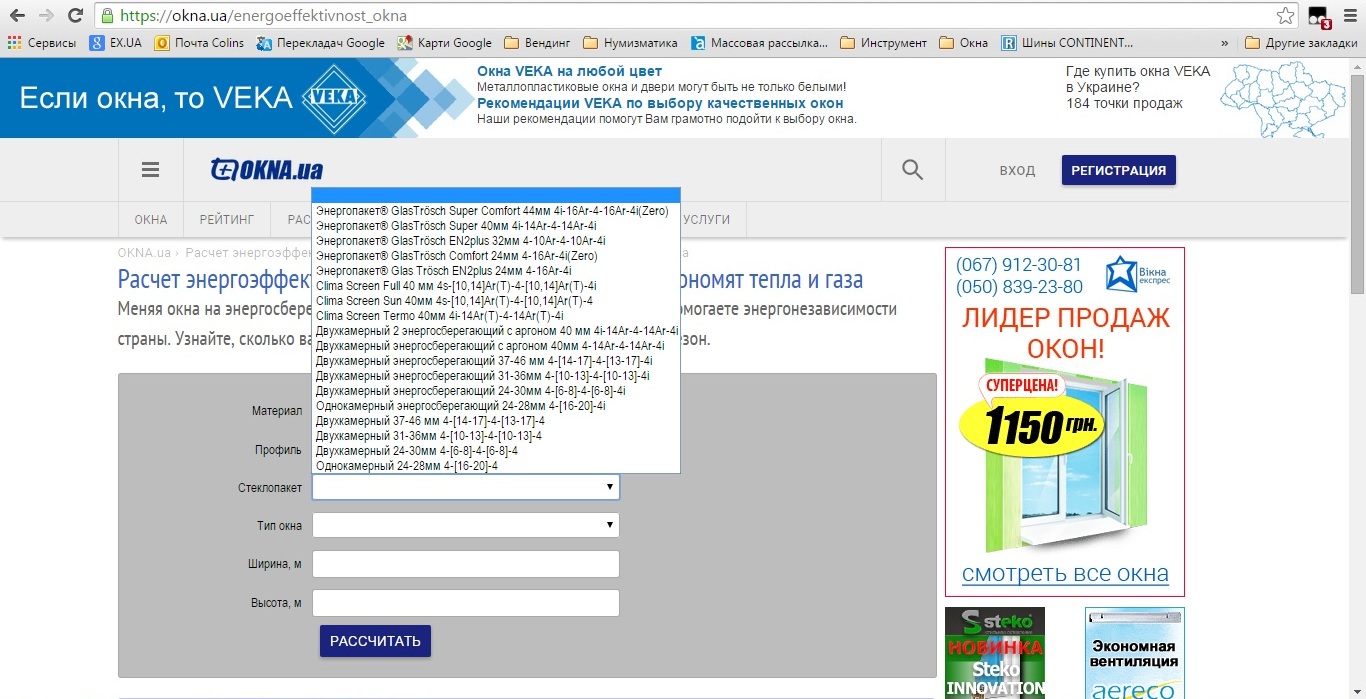Image resolution: width=1366 pixels, height=699 pixels.
Task: Open site search magnifier icon
Action: (912, 170)
